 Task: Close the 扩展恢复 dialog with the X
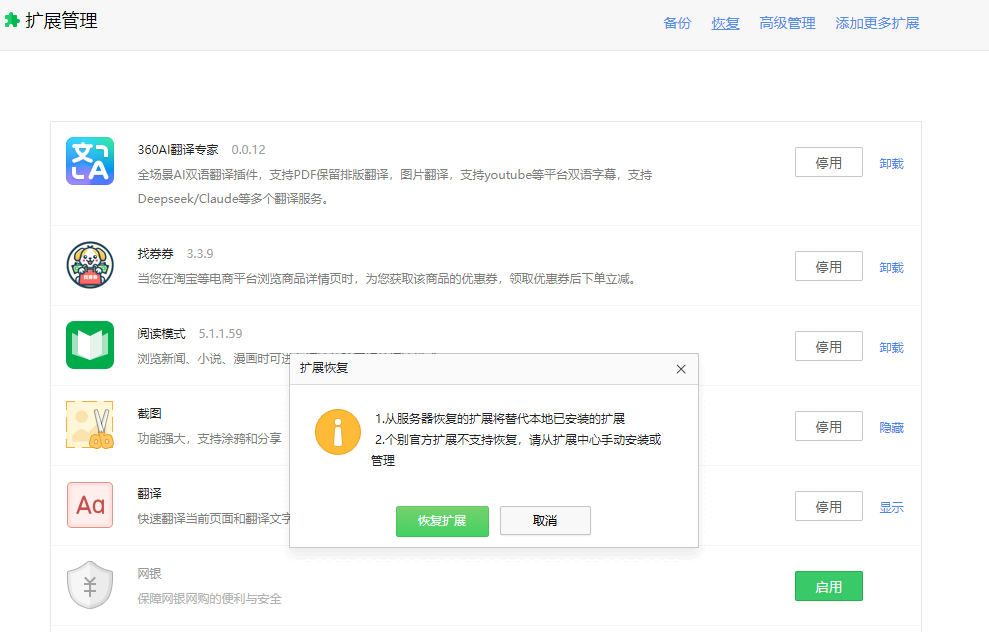coord(681,369)
